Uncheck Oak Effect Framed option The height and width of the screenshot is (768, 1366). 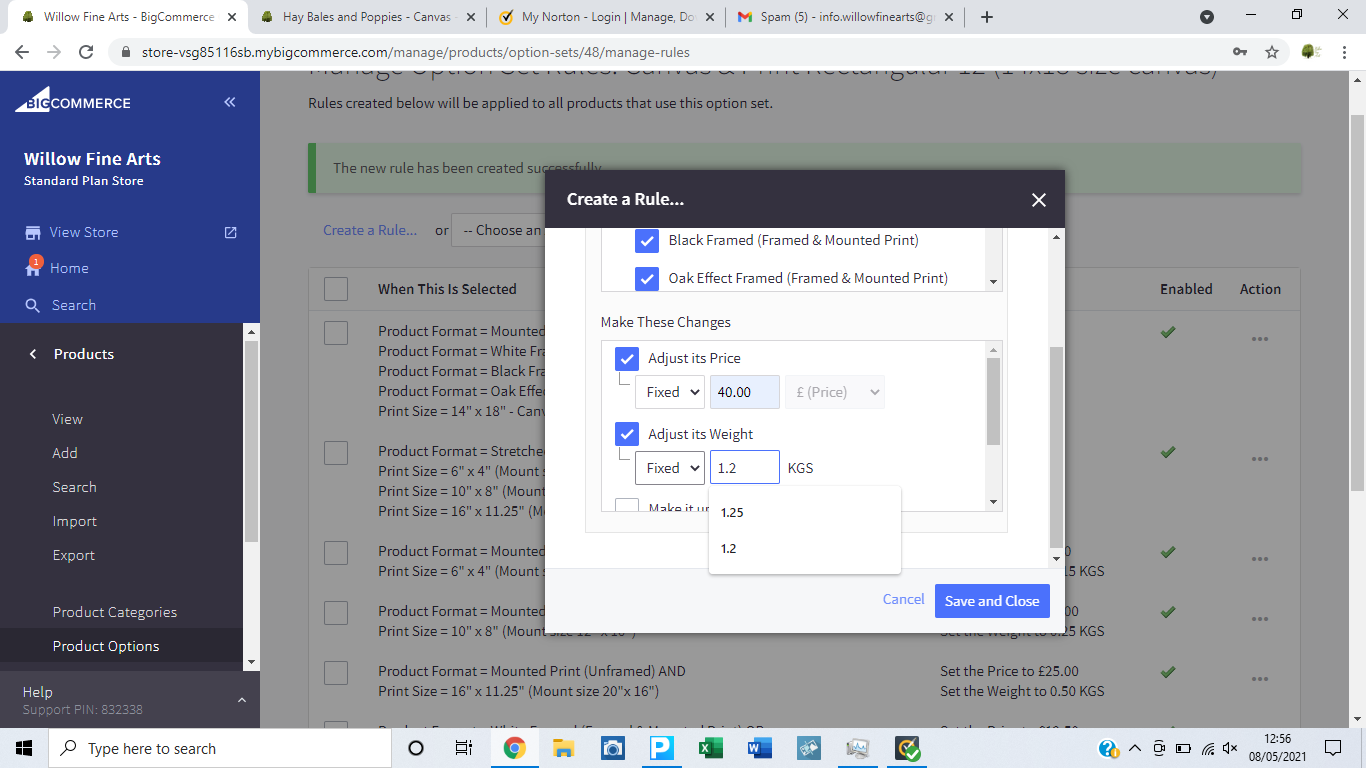pos(647,278)
